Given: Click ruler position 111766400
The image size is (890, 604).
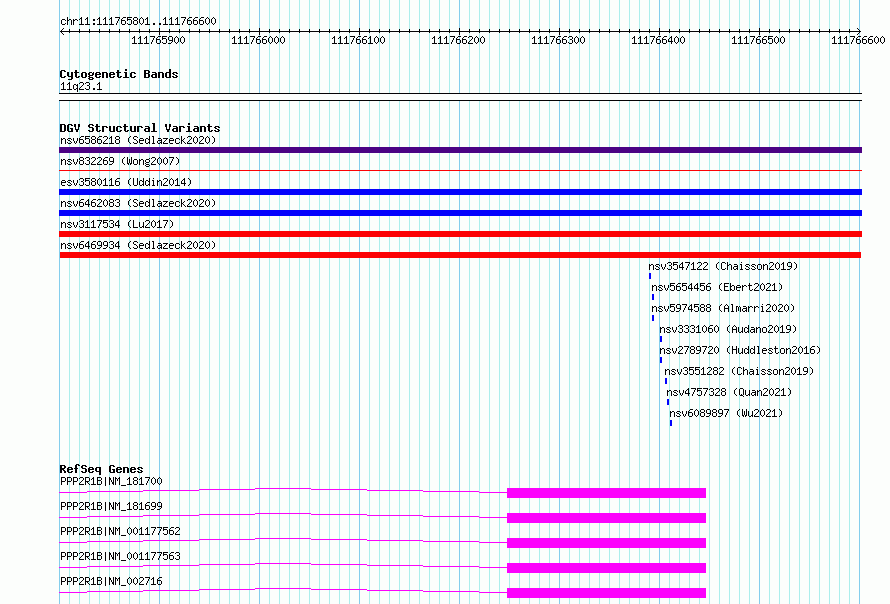Looking at the screenshot, I should point(658,40).
